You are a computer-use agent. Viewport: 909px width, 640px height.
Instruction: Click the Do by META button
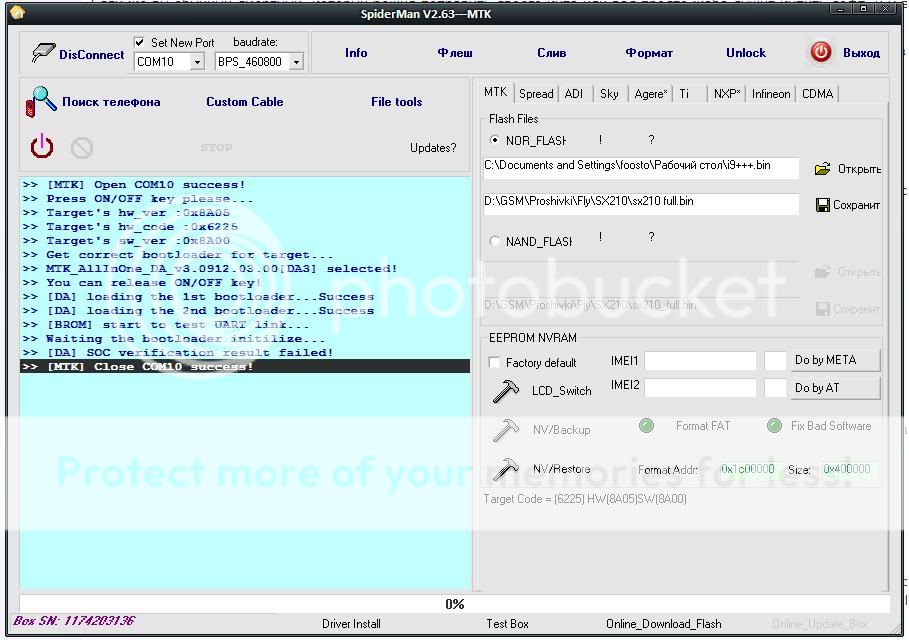[x=834, y=360]
